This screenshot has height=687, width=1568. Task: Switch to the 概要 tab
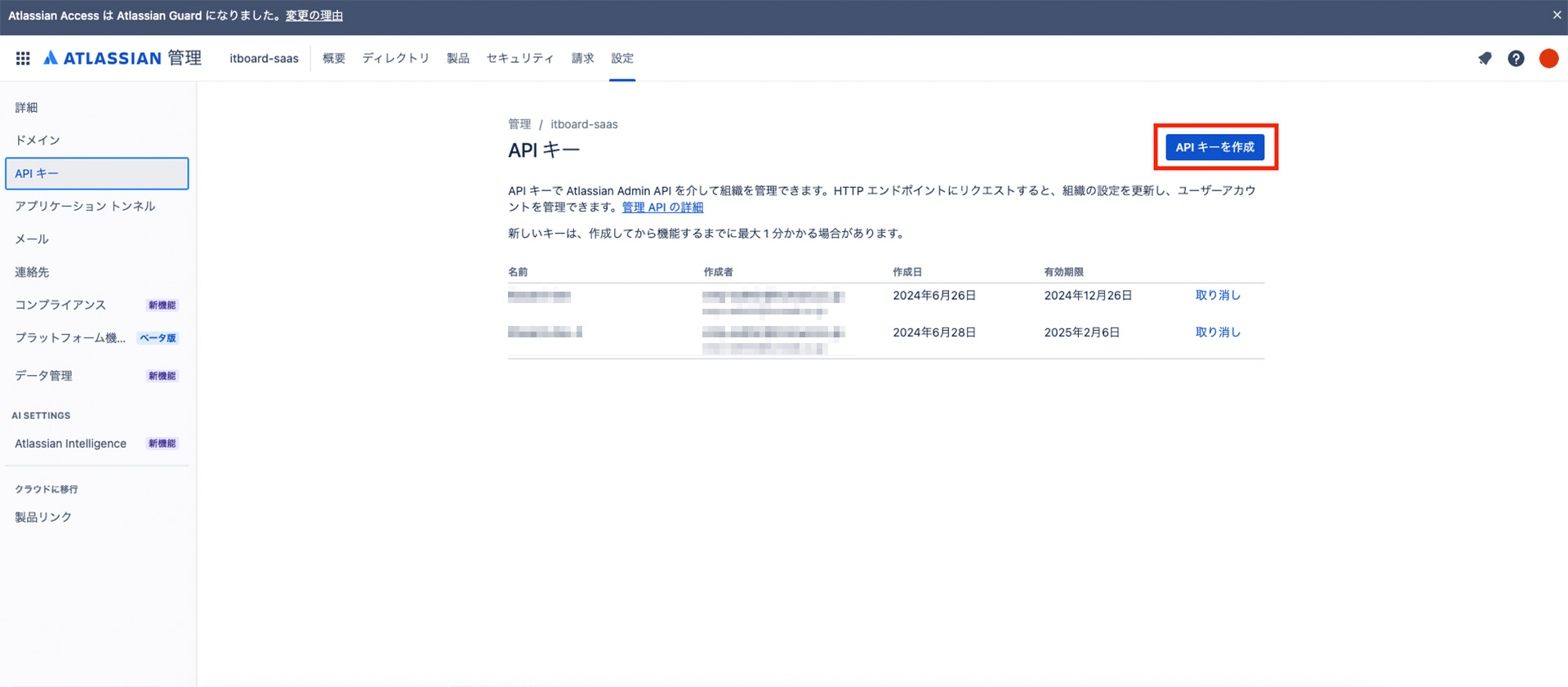334,58
